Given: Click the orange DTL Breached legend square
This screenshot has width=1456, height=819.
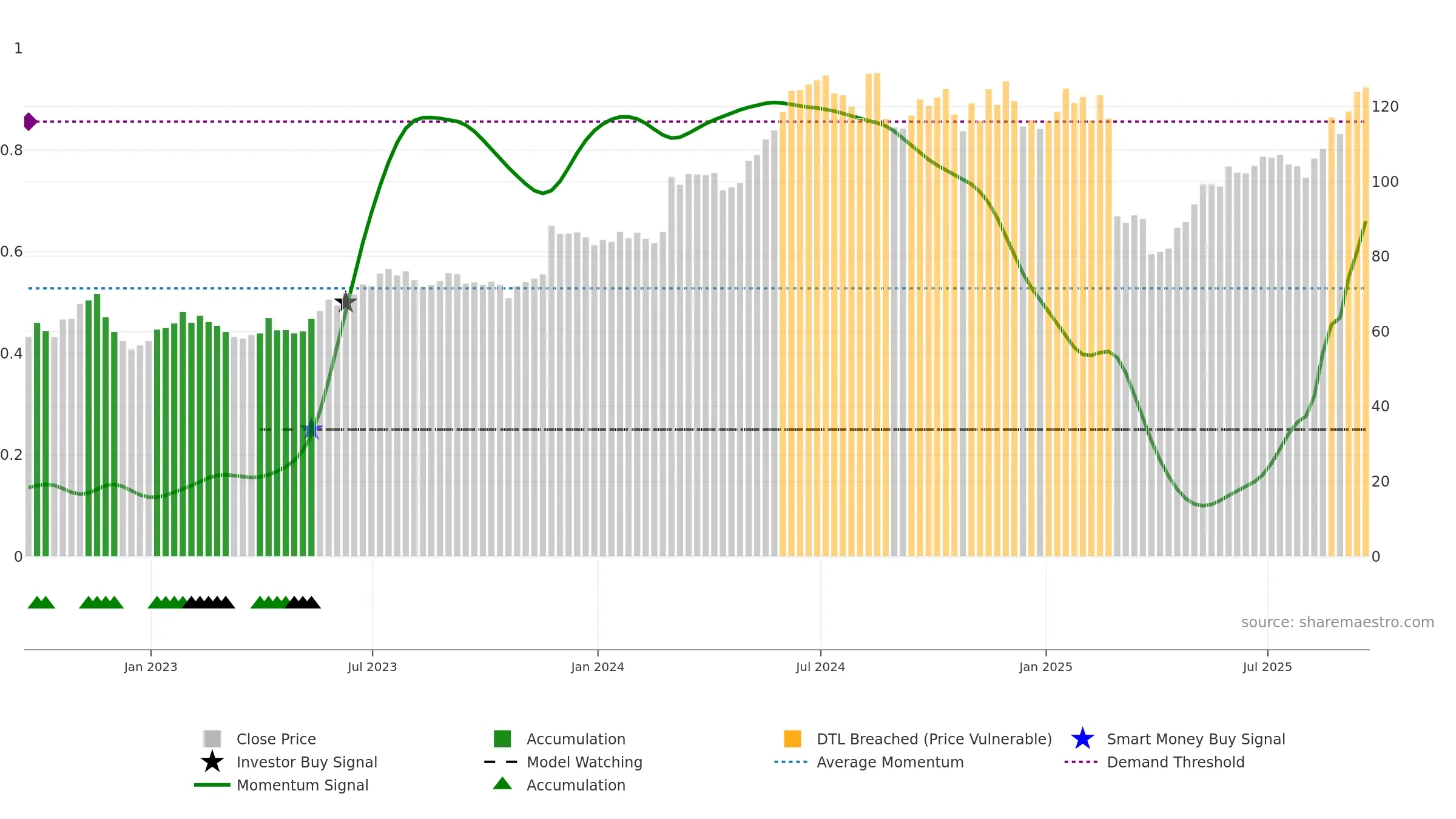Looking at the screenshot, I should point(792,738).
